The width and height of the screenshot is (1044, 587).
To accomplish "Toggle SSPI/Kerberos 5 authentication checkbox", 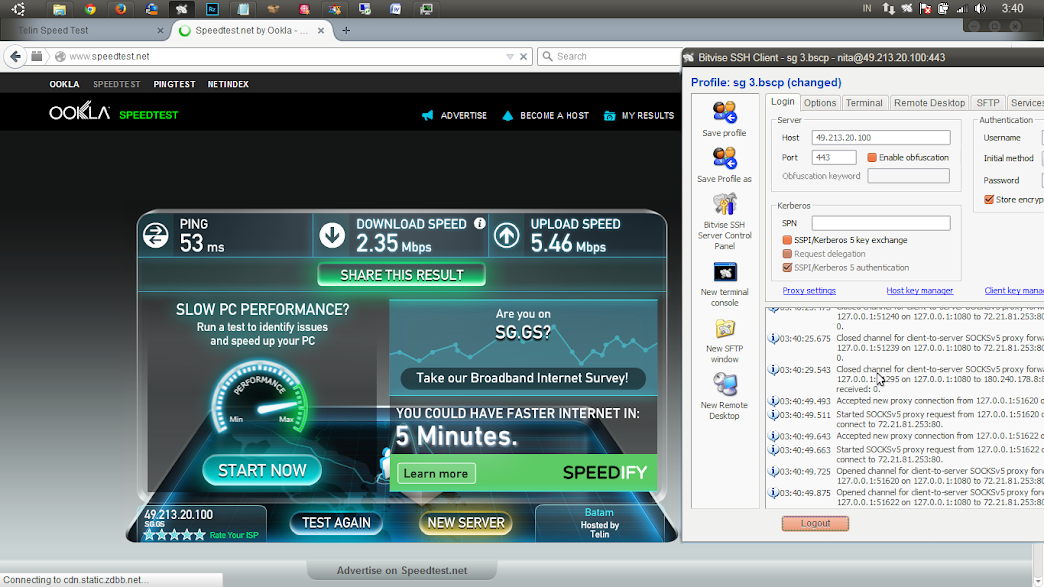I will tap(787, 268).
